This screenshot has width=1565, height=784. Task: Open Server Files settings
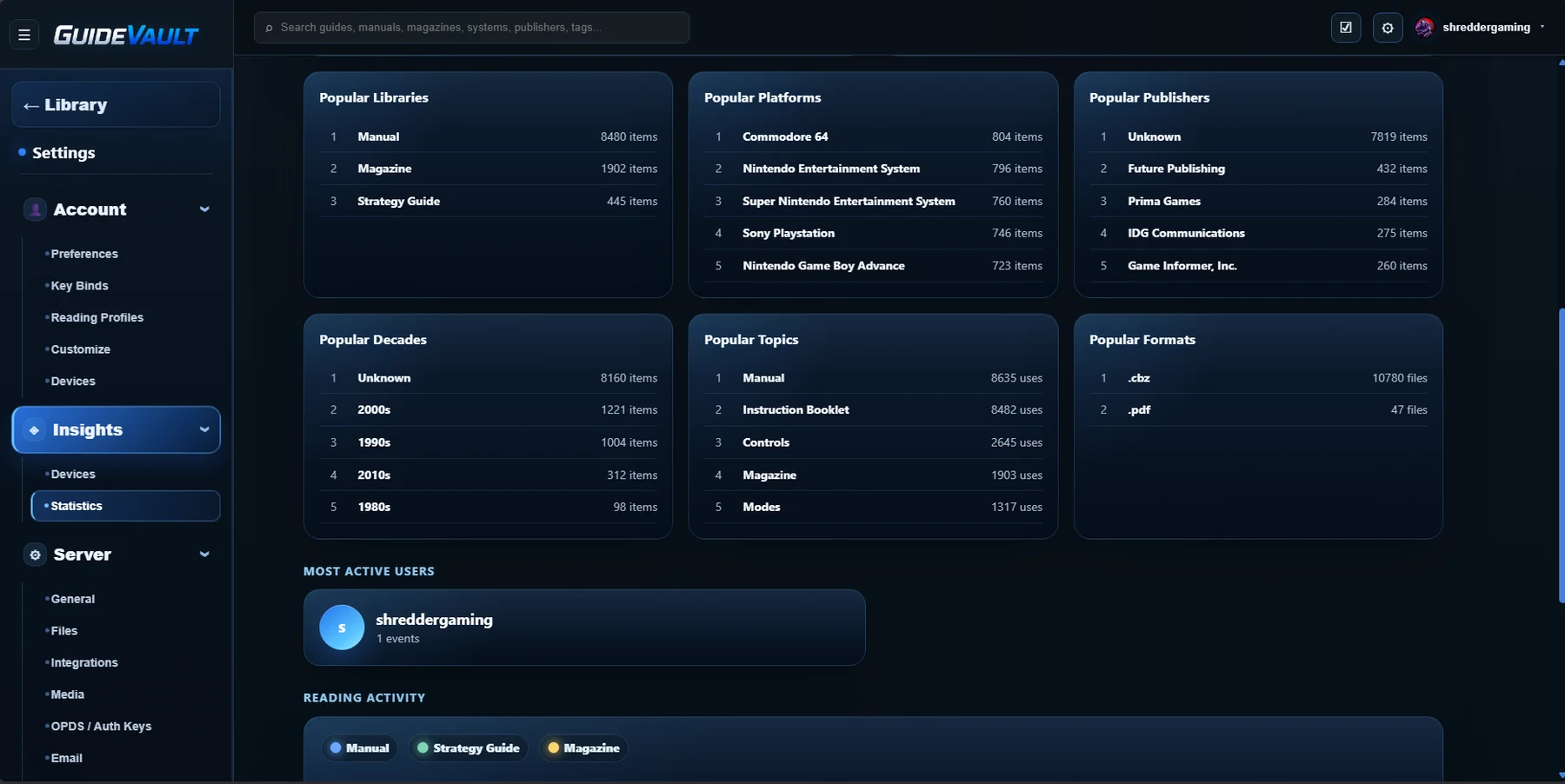[63, 631]
